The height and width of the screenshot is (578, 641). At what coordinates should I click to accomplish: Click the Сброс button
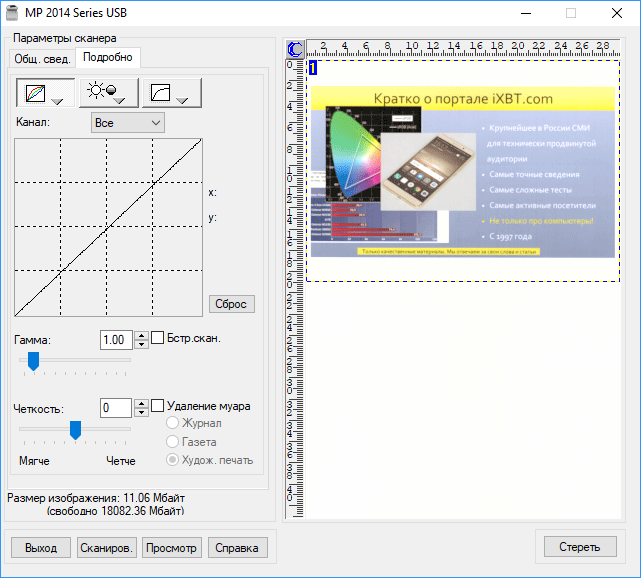pyautogui.click(x=231, y=304)
